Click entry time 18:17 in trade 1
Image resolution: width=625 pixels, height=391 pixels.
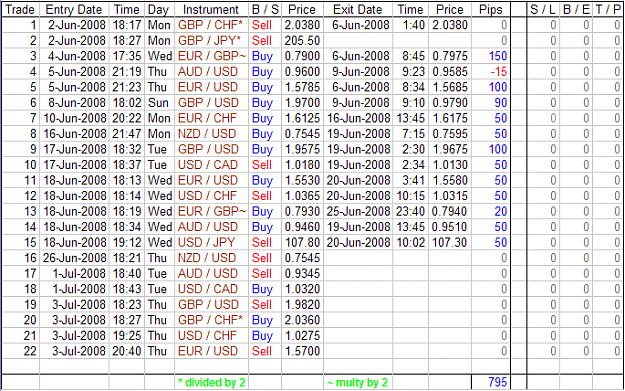tap(127, 25)
